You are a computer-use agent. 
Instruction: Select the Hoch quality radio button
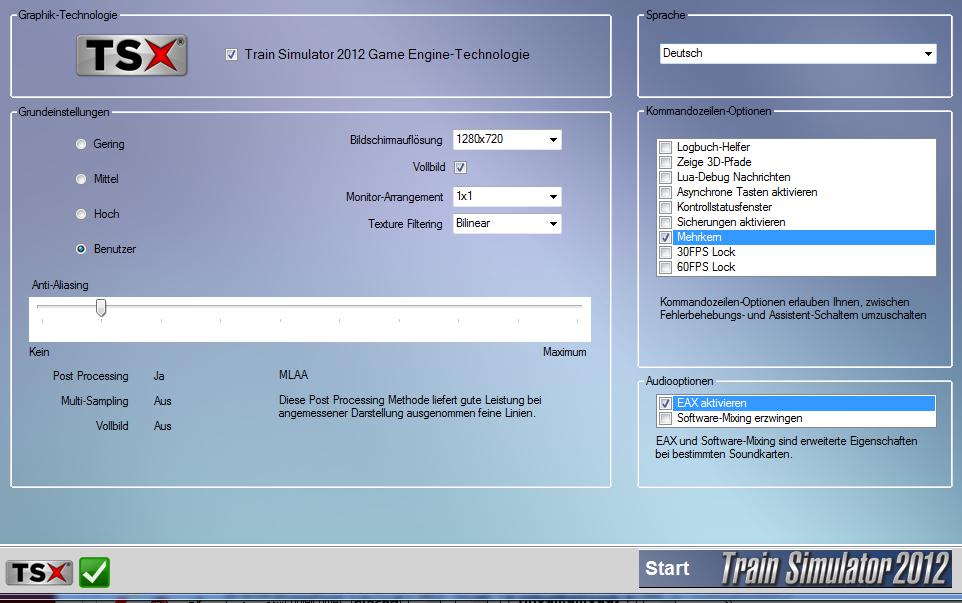point(81,214)
